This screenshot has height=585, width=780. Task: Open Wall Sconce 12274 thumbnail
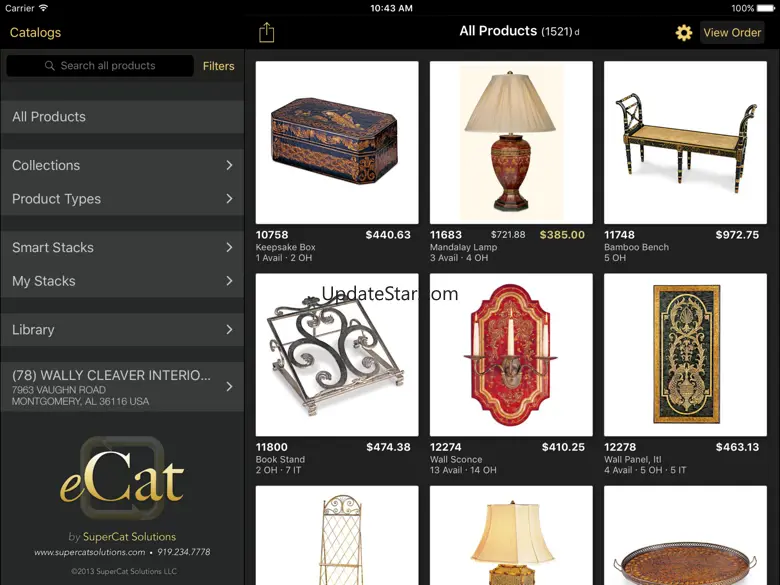(511, 355)
